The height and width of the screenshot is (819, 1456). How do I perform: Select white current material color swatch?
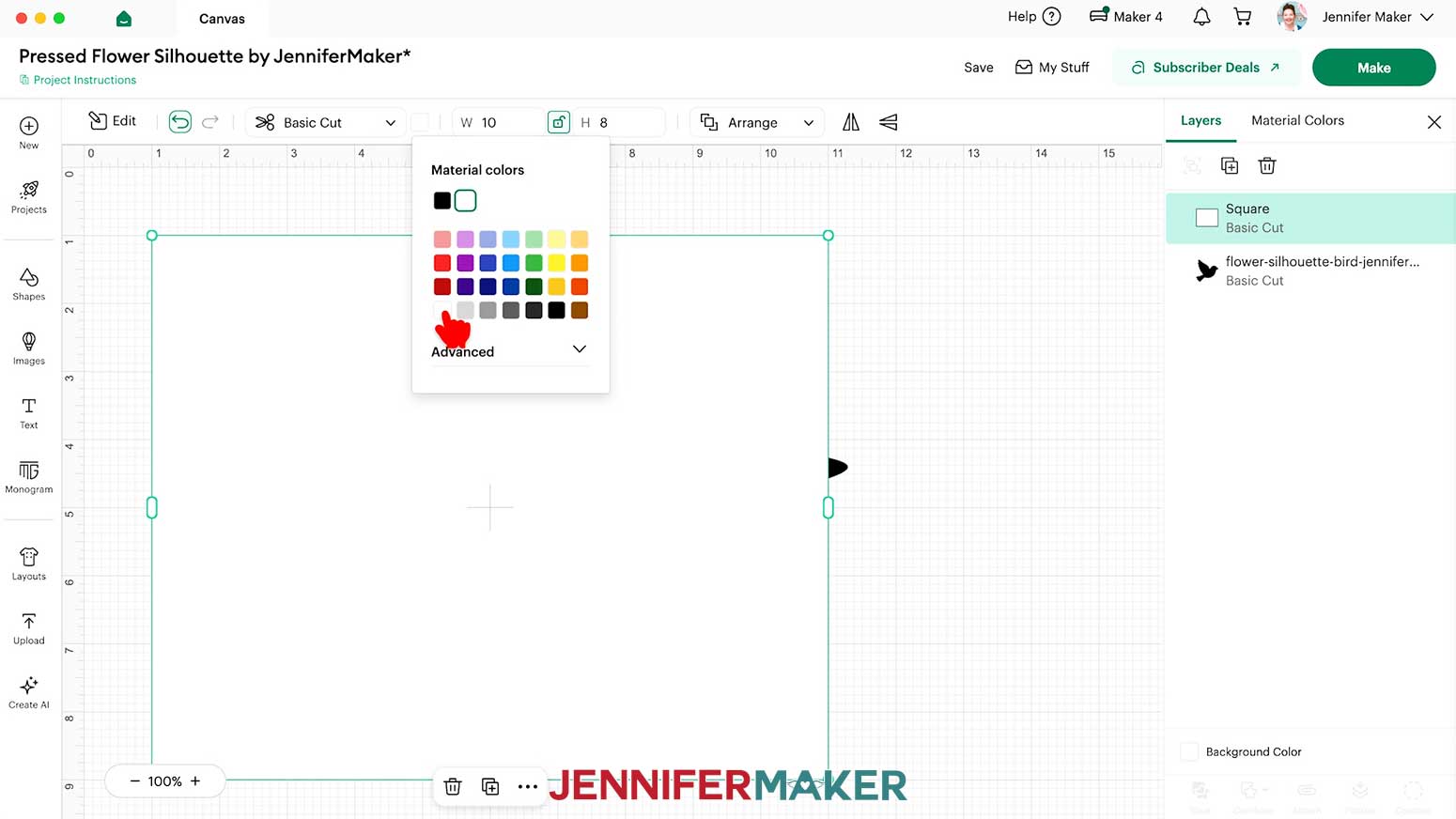465,200
